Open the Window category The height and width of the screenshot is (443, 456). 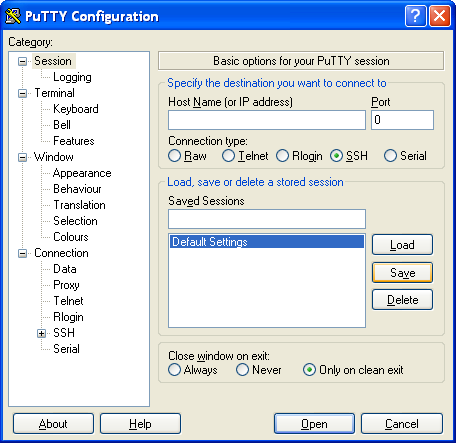[x=54, y=157]
